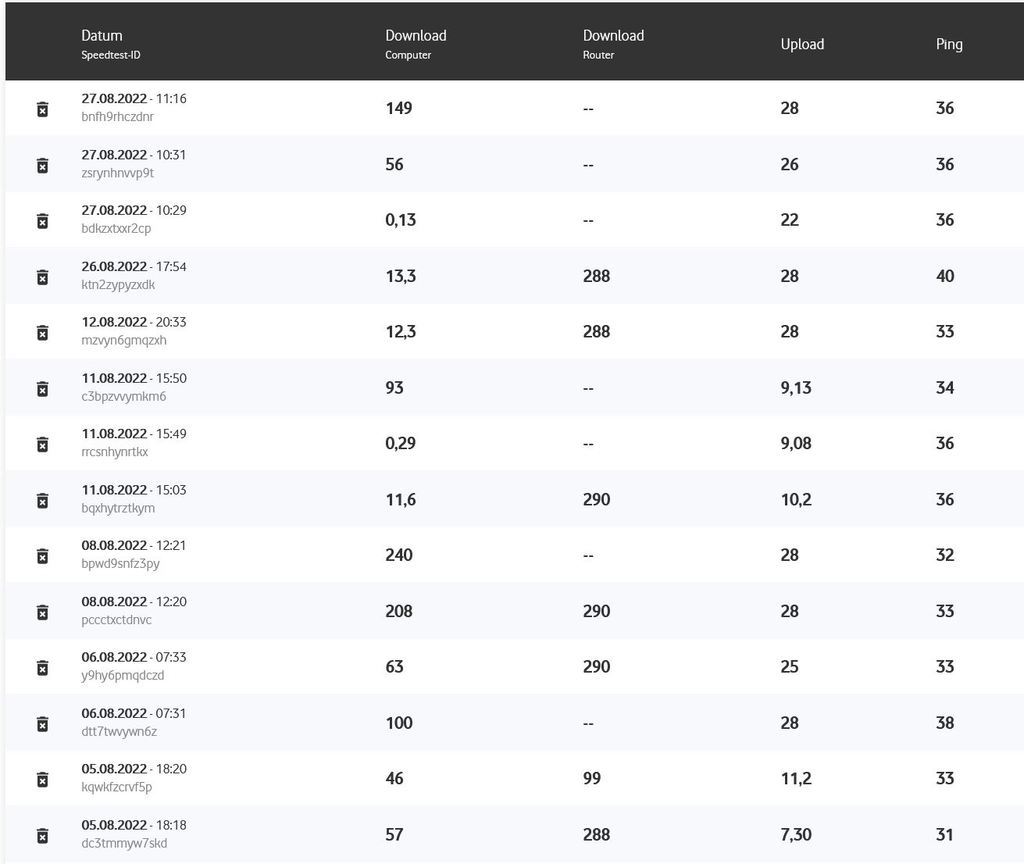Delete the speedtest entry with ID zsrynhnvvp9t
The height and width of the screenshot is (864, 1024).
pos(42,165)
